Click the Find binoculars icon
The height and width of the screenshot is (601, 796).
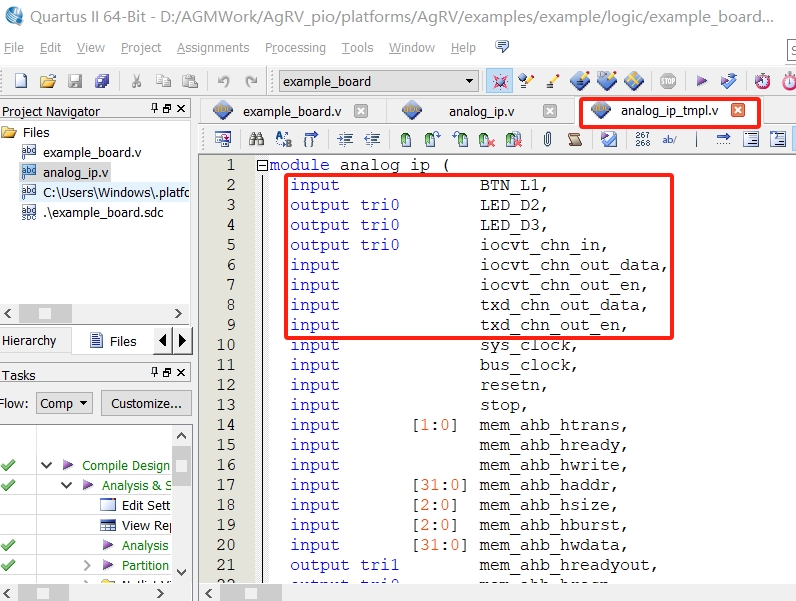(256, 139)
